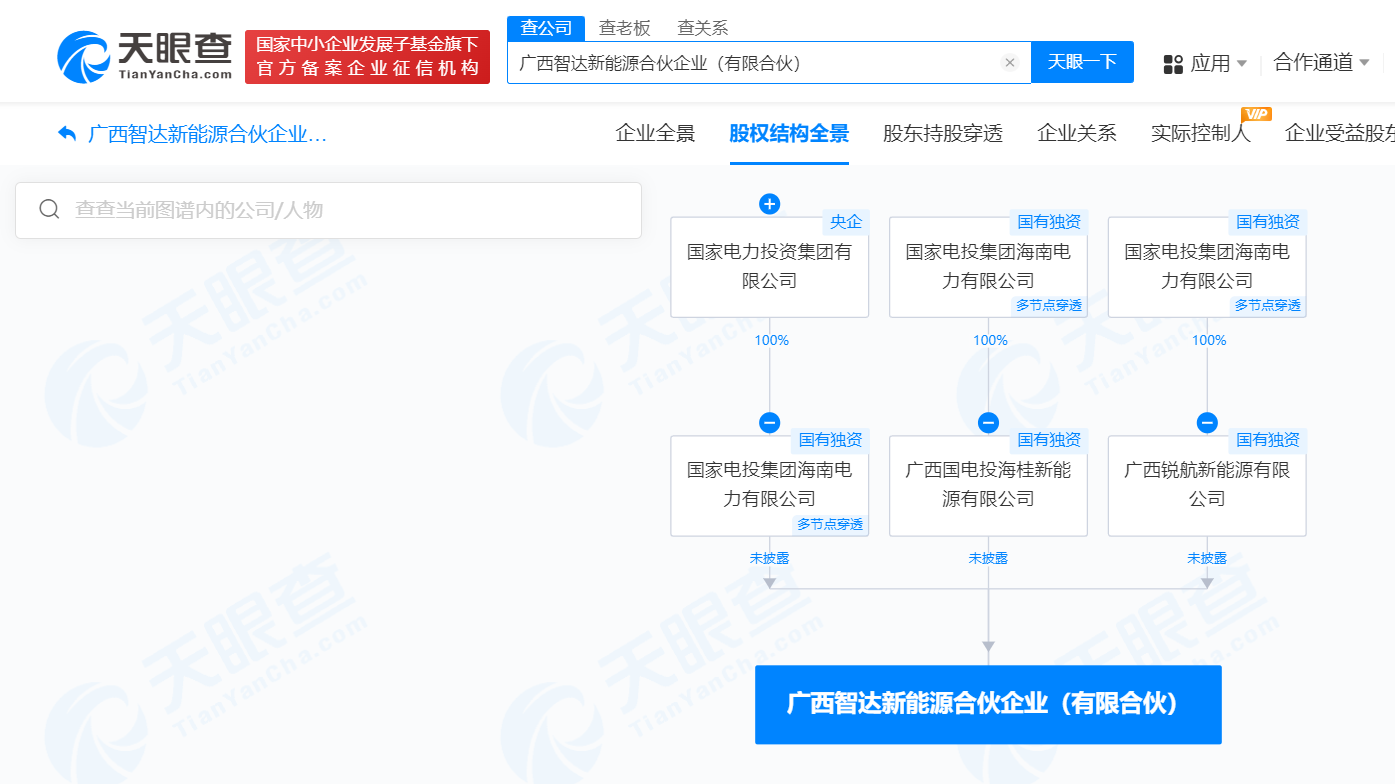Viewport: 1395px width, 784px height.
Task: Collapse the 国家电投集团海南电力 node tagged 未披露
Action: 769,423
